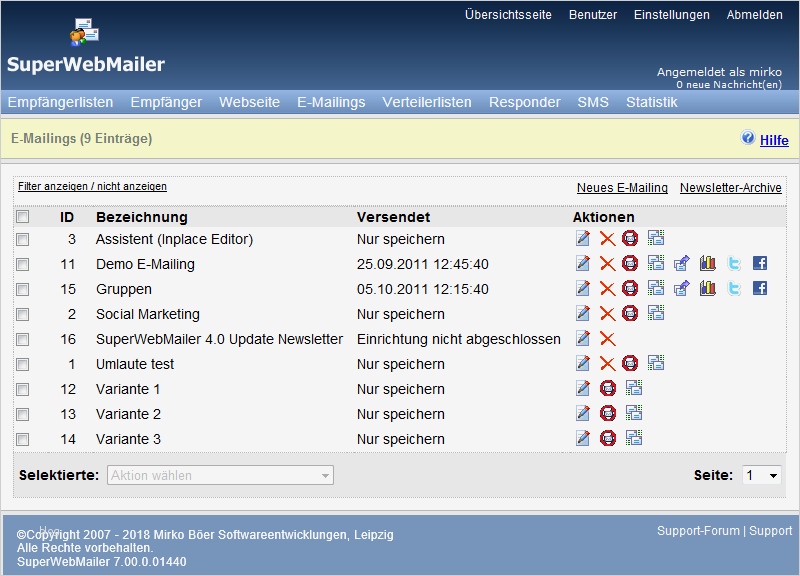The image size is (800, 576).
Task: Click envelope-with-arrow icon in Demo E-Mailing row
Action: (682, 263)
